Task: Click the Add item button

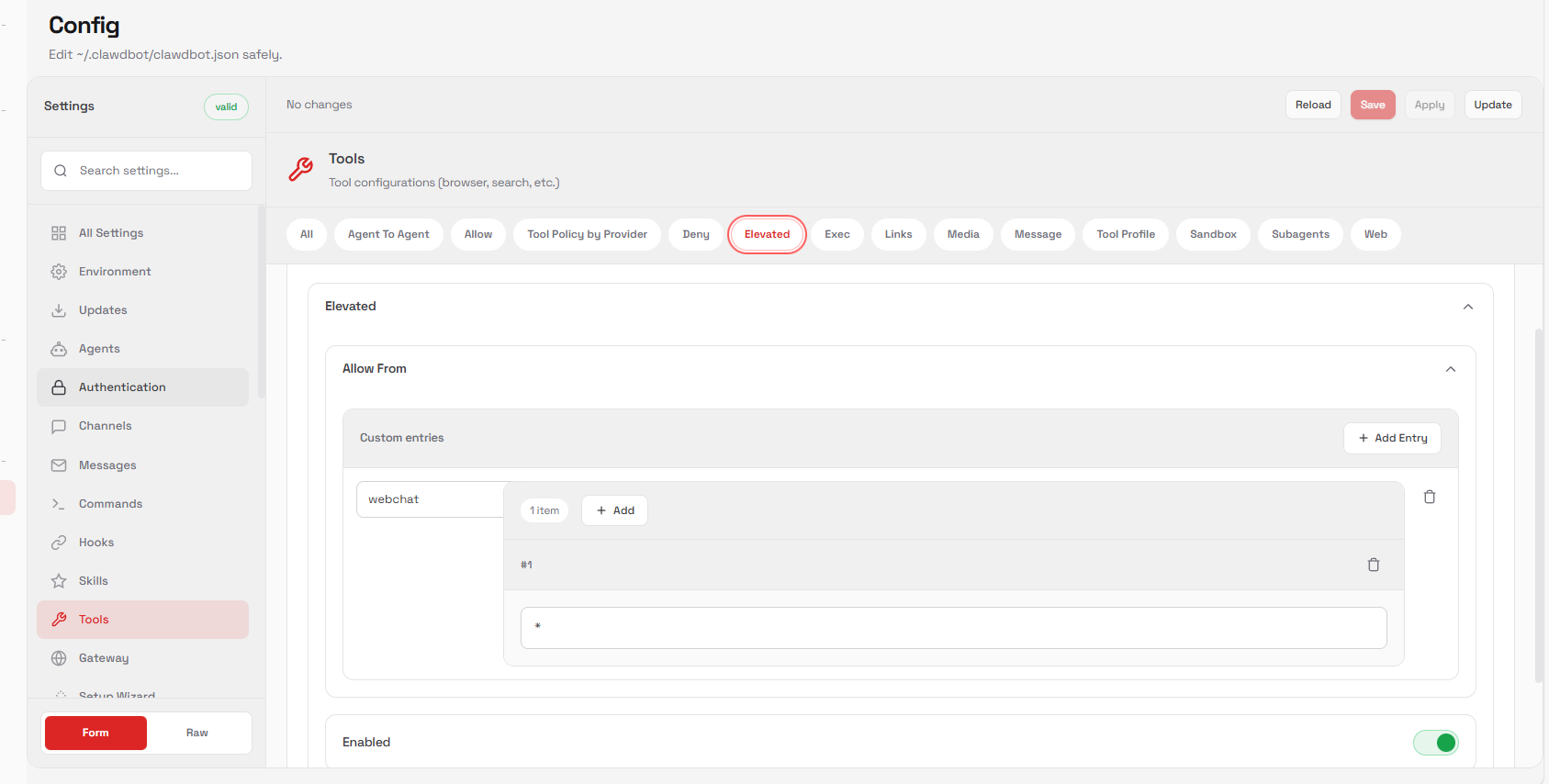Action: click(x=614, y=510)
